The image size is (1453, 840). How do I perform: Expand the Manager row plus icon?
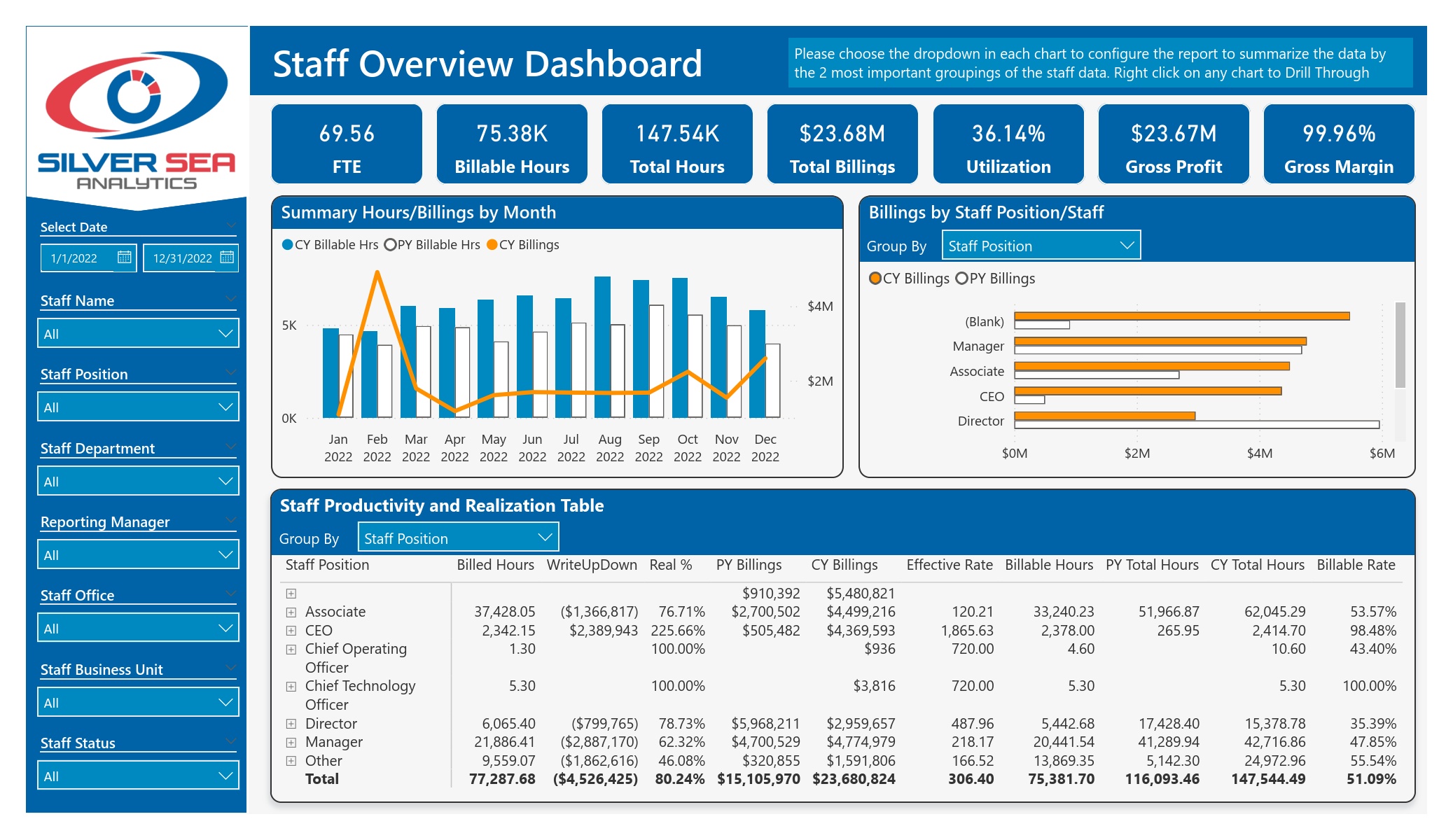tap(291, 742)
